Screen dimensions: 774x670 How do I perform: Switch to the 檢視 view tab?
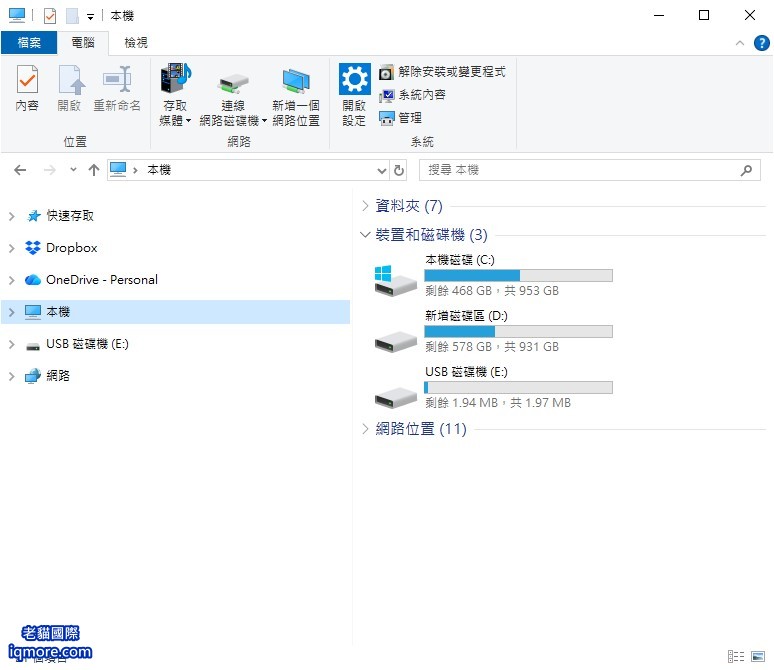coord(136,43)
